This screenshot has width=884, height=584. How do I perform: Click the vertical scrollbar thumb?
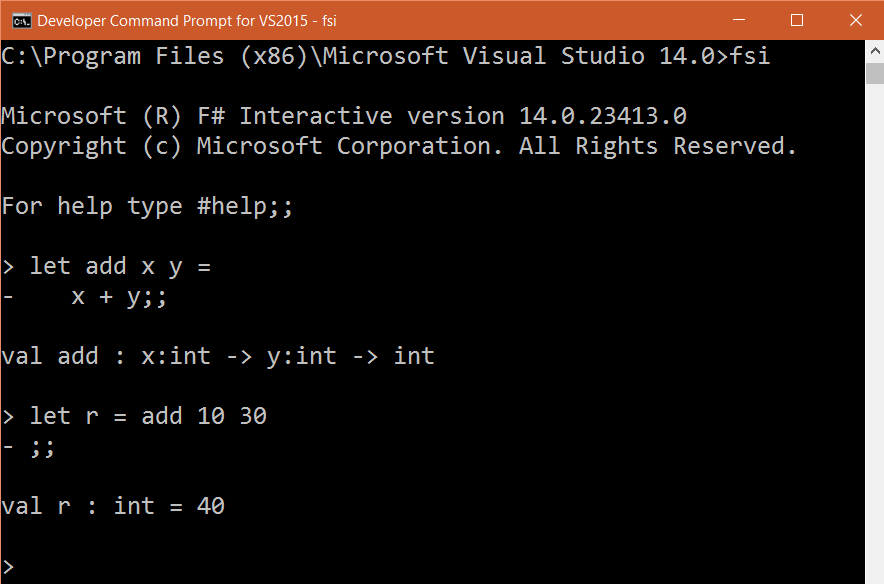(x=874, y=74)
